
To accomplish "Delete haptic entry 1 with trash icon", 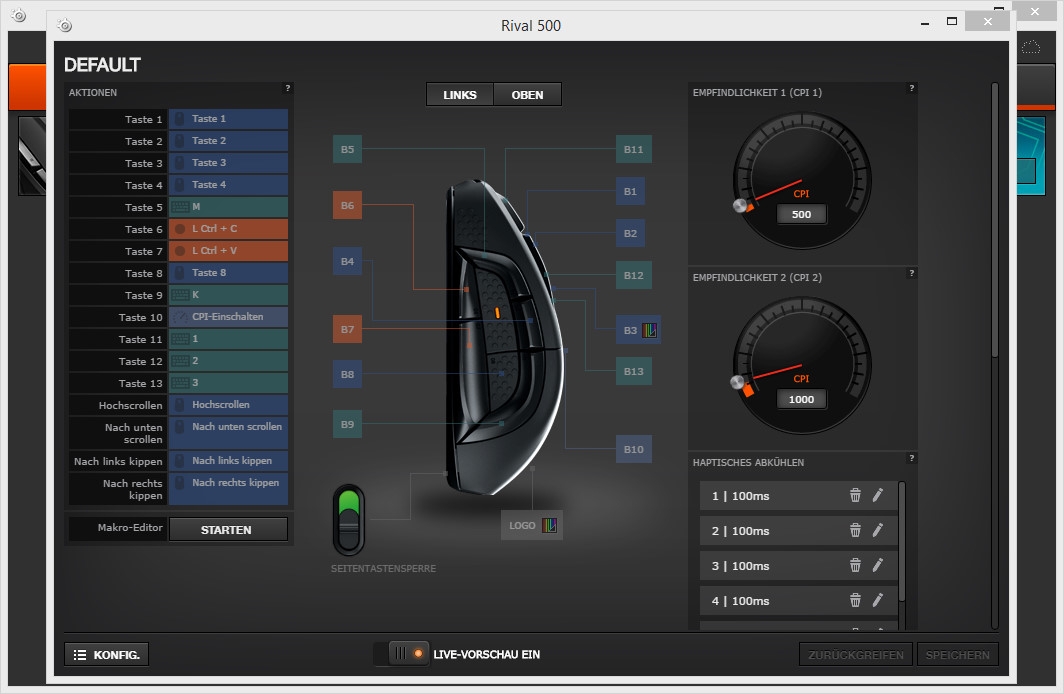I will [855, 495].
